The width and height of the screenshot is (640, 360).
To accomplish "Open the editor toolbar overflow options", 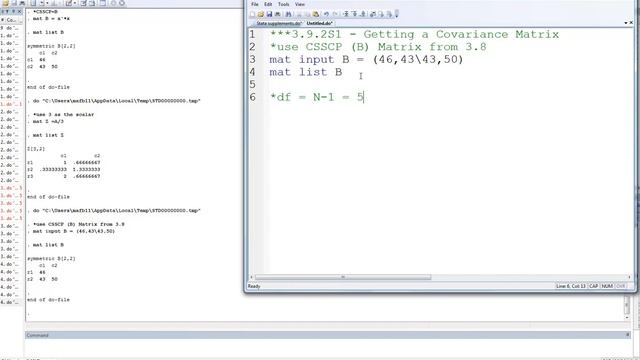I will pos(396,14).
